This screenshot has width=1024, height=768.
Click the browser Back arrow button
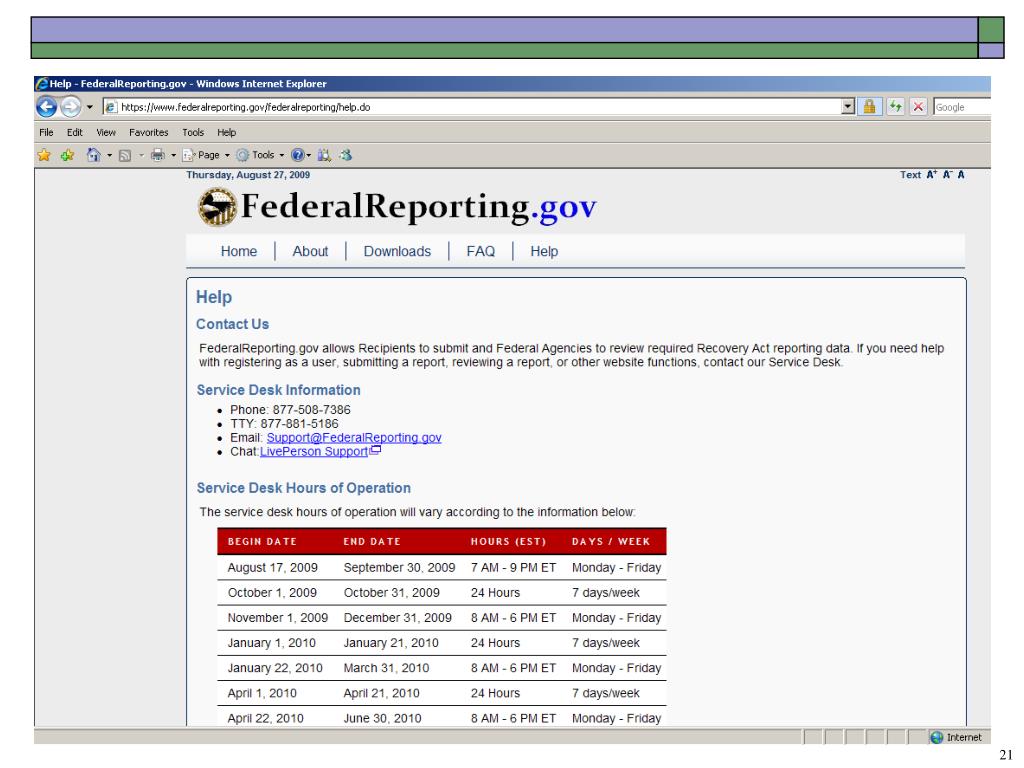tap(46, 106)
